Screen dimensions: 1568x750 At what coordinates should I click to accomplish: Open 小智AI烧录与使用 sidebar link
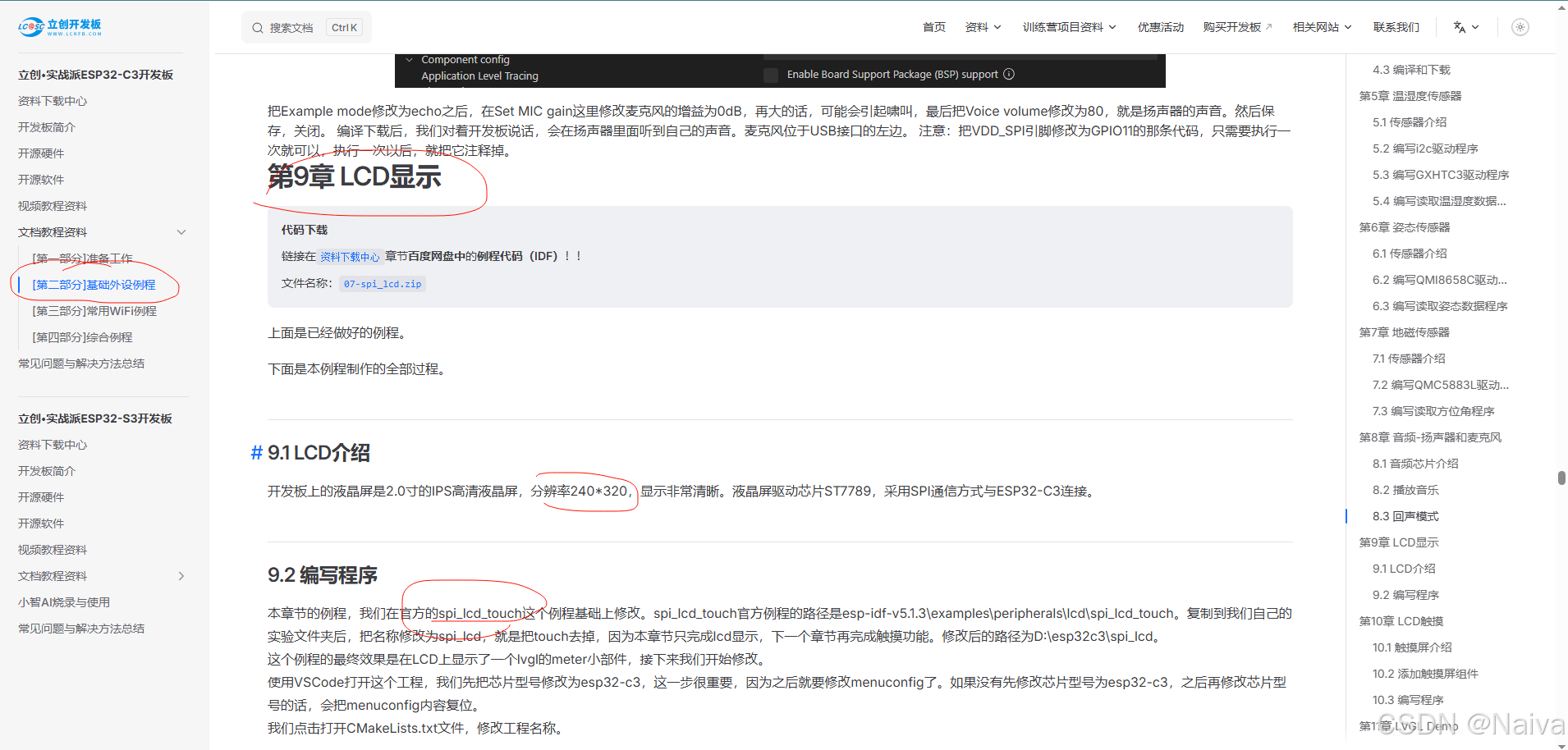tap(64, 602)
